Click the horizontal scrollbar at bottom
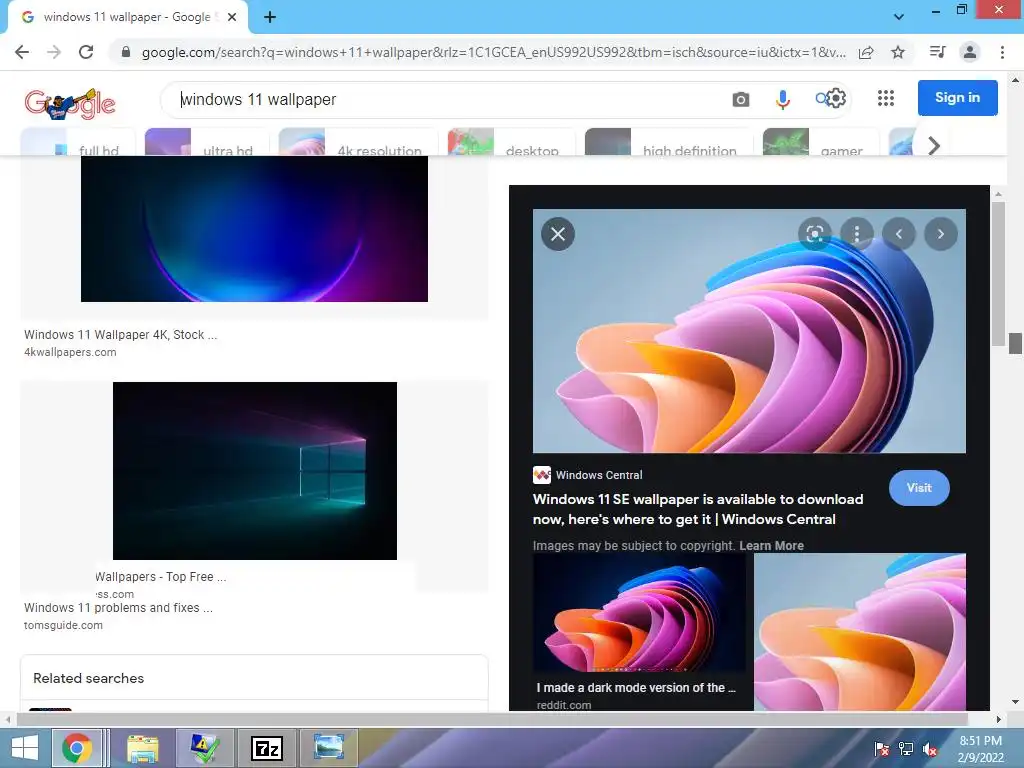The width and height of the screenshot is (1024, 768). coord(491,719)
